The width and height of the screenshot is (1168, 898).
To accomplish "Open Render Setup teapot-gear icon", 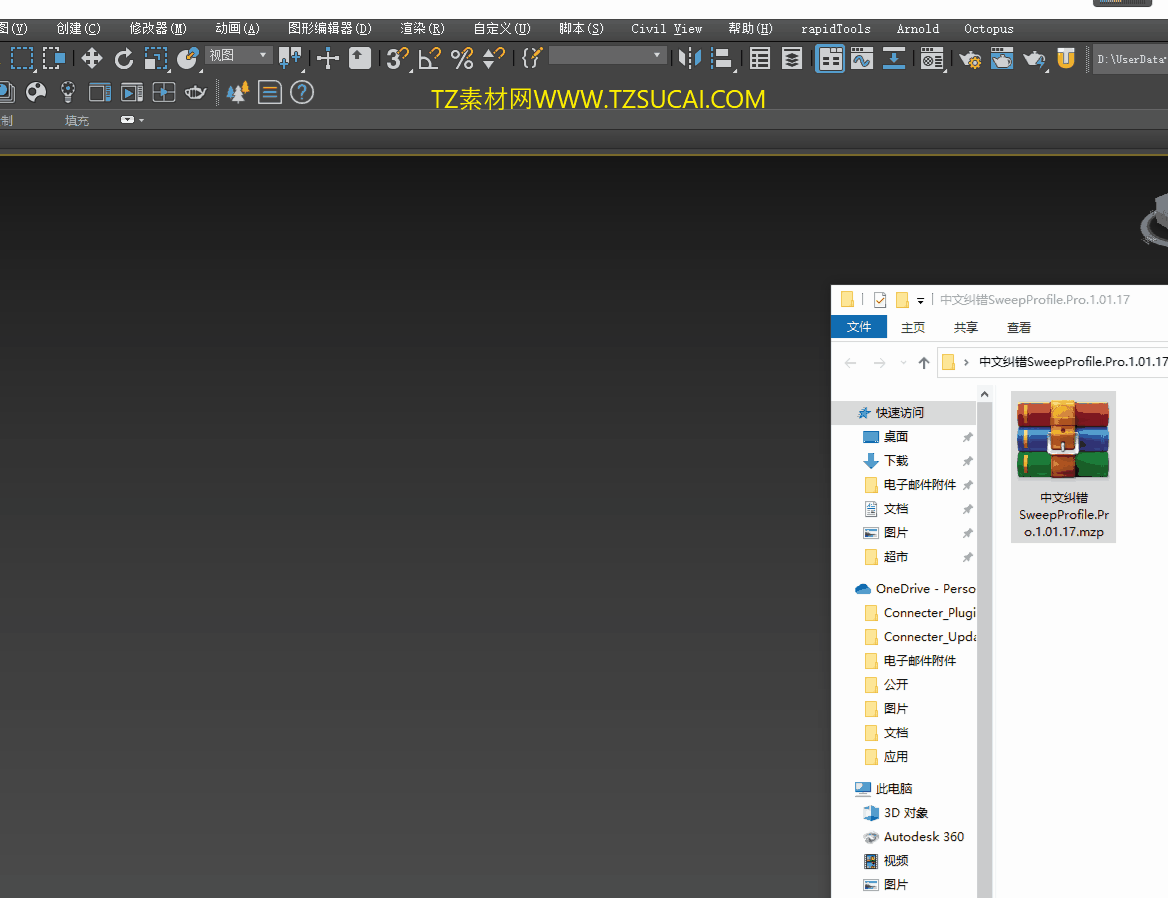I will (970, 58).
